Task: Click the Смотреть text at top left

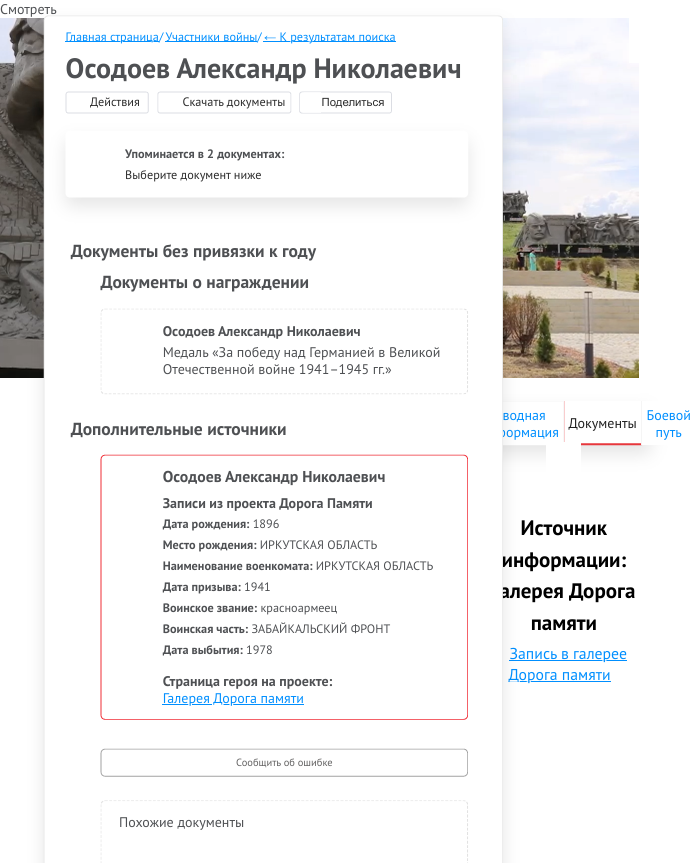Action: tap(28, 9)
